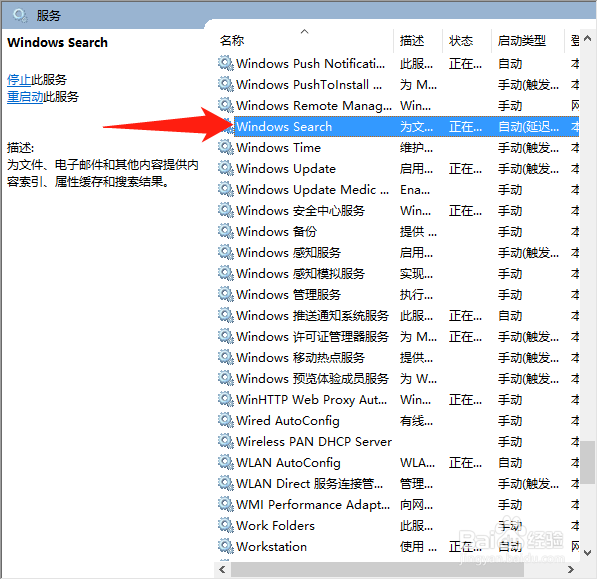Select the Windows 预览体验成员服务 service name

click(x=312, y=378)
